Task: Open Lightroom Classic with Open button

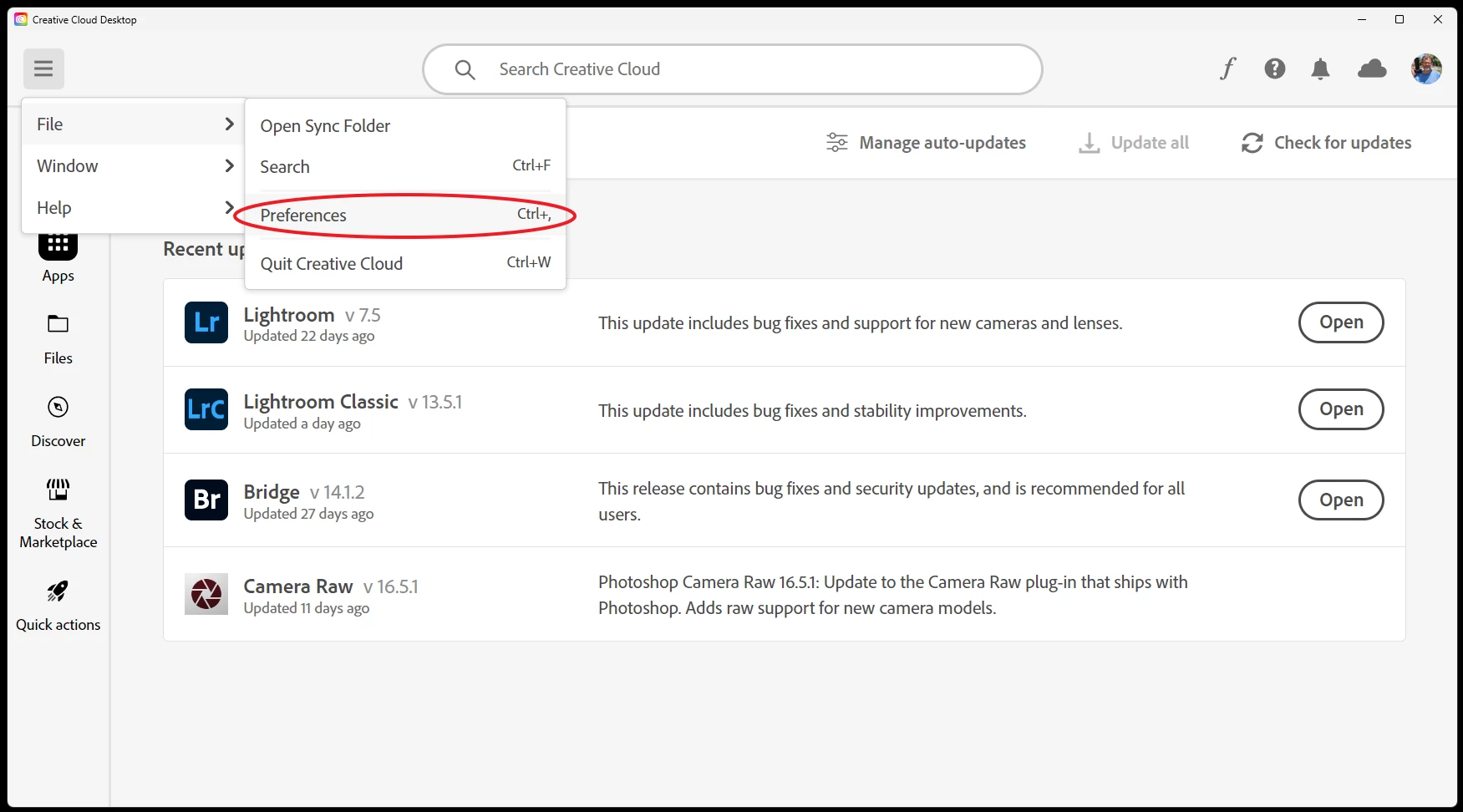Action: pos(1341,409)
